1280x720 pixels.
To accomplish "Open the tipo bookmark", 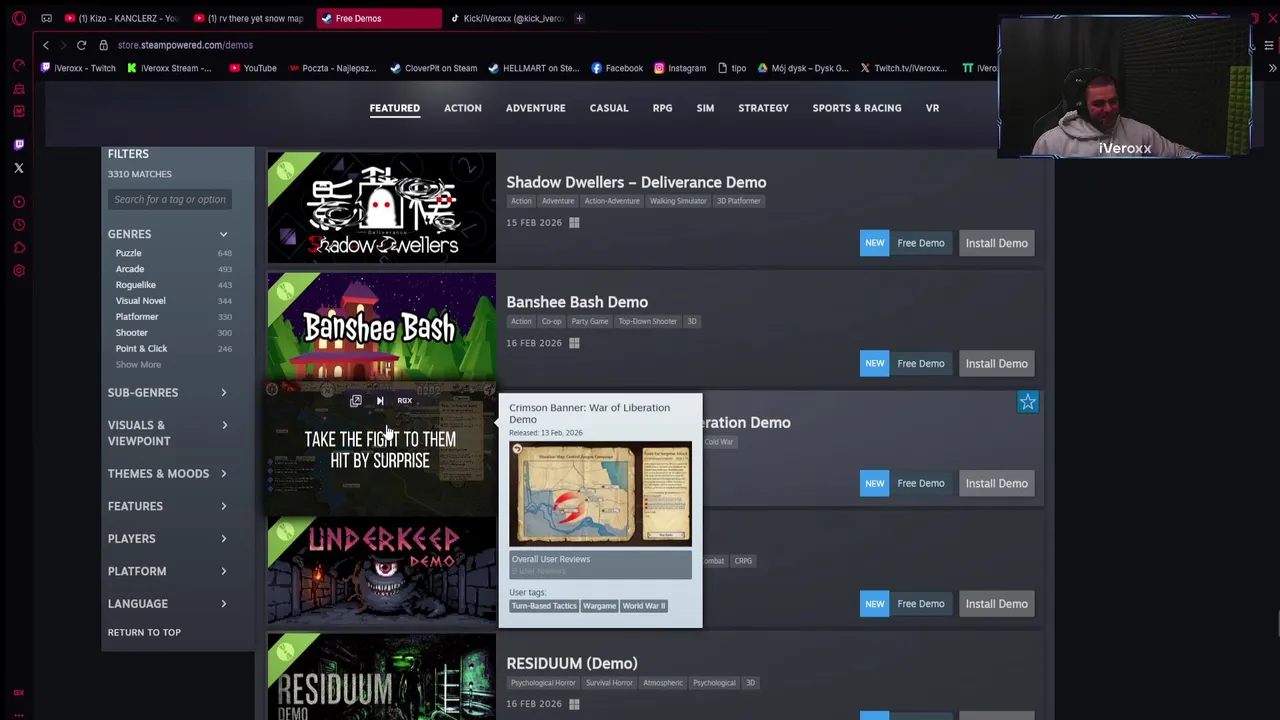I will click(x=731, y=68).
